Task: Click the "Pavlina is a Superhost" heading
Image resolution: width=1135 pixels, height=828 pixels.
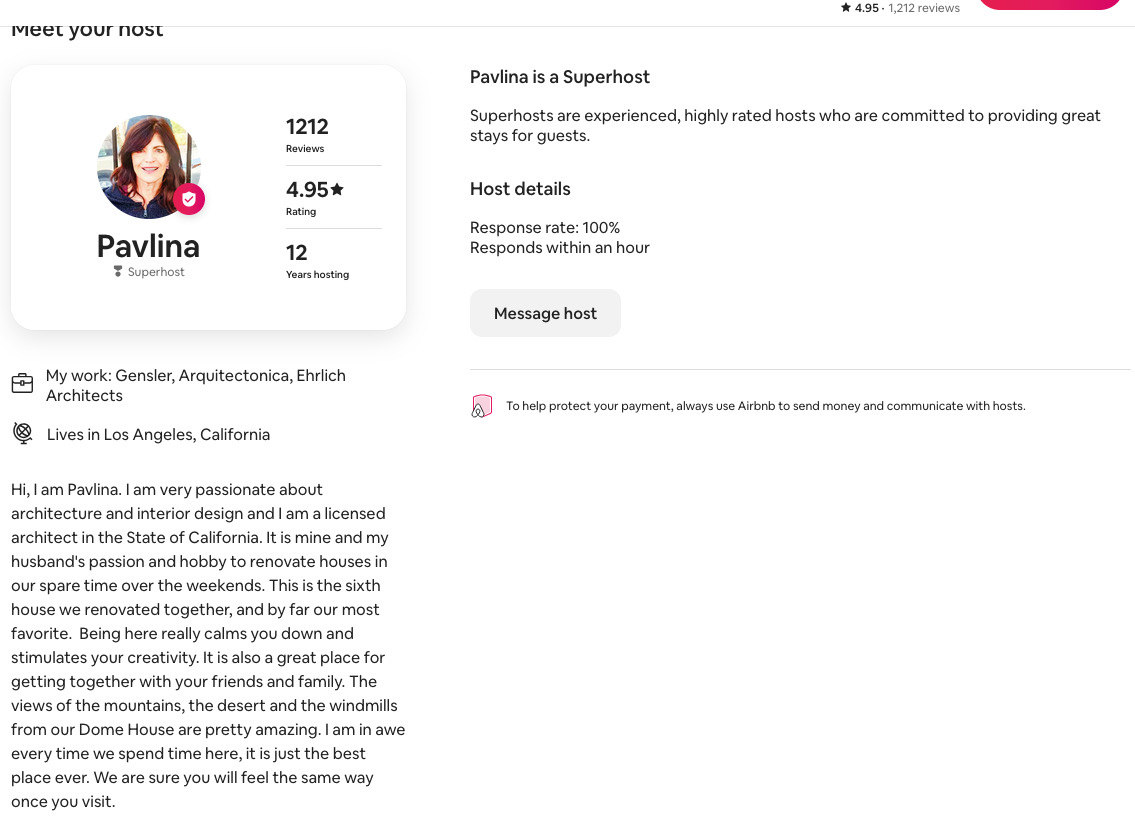Action: (560, 77)
